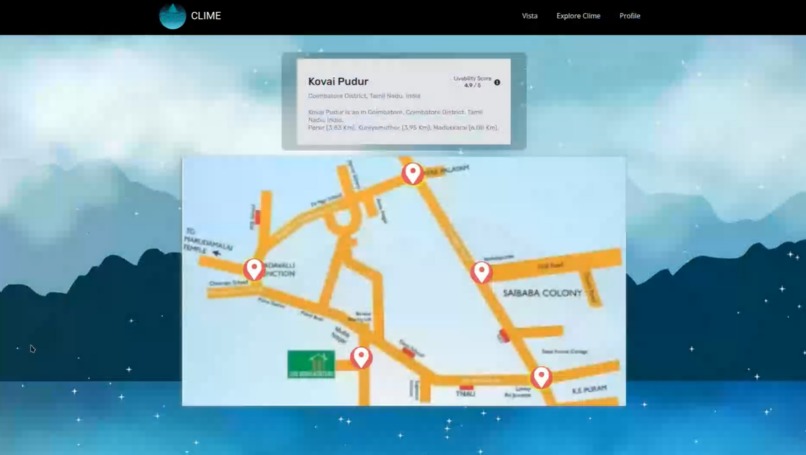806x455 pixels.
Task: Click the nearby distances line with Perur
Action: [x=403, y=128]
